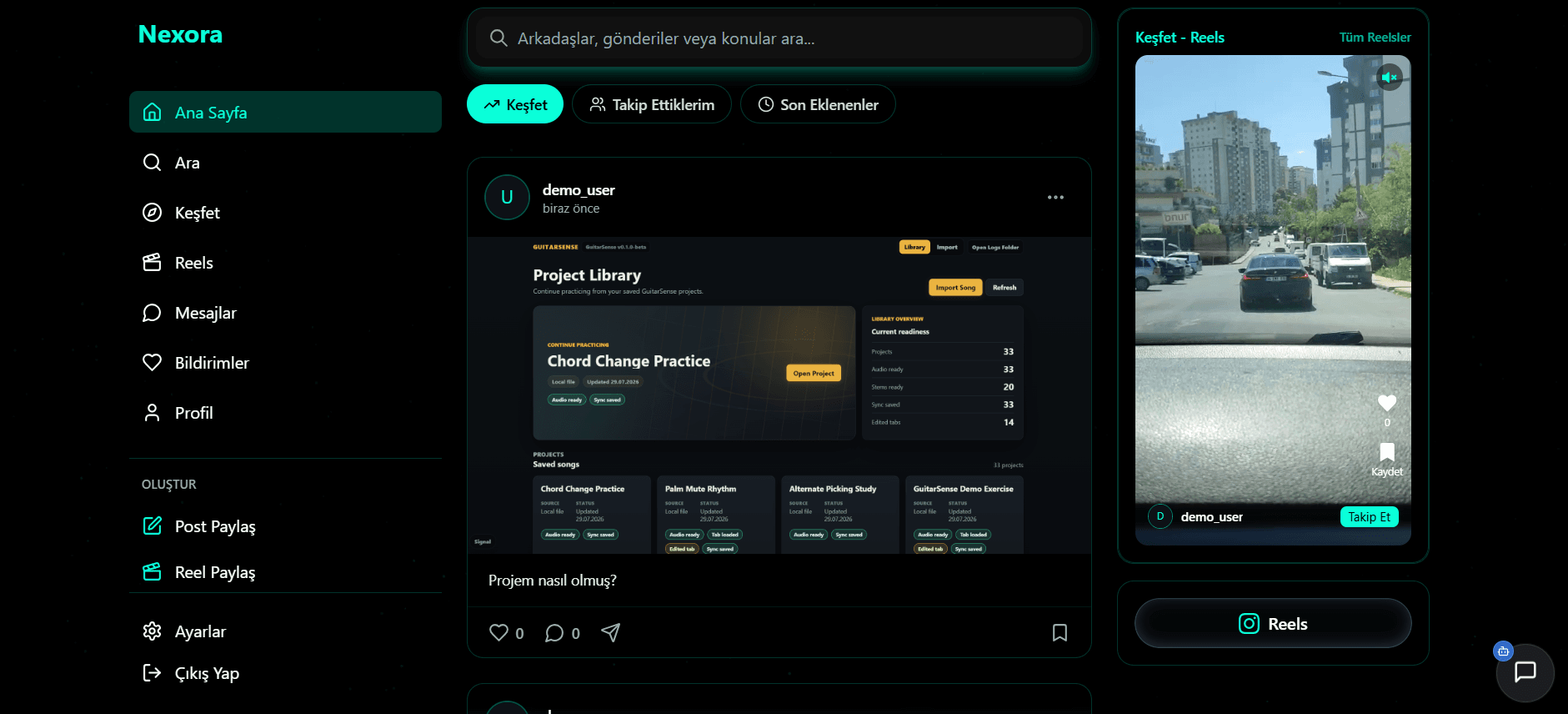Click the Nexora logo
This screenshot has width=1568, height=714.
pos(180,34)
